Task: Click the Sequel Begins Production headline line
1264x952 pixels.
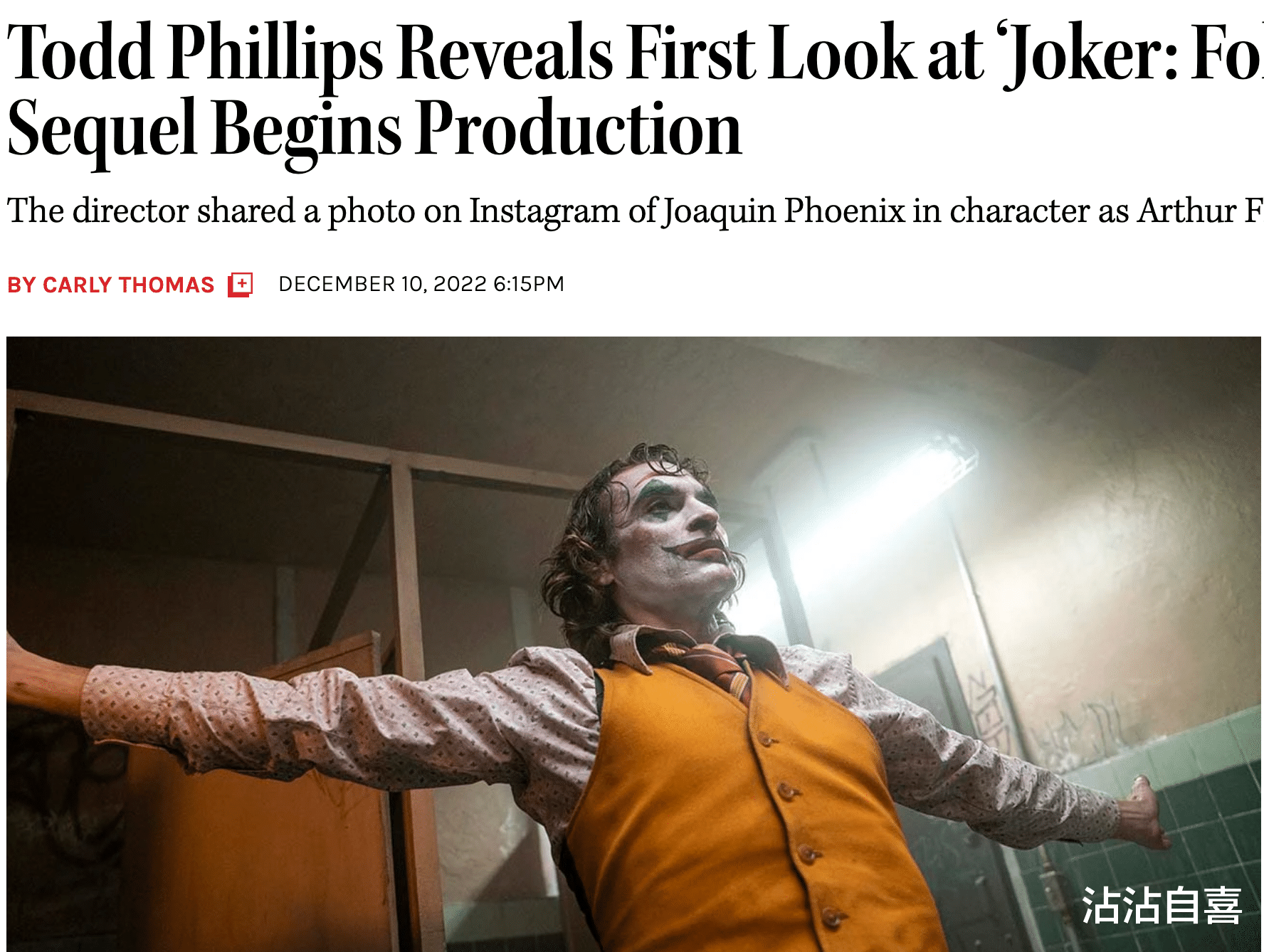Action: pos(374,129)
